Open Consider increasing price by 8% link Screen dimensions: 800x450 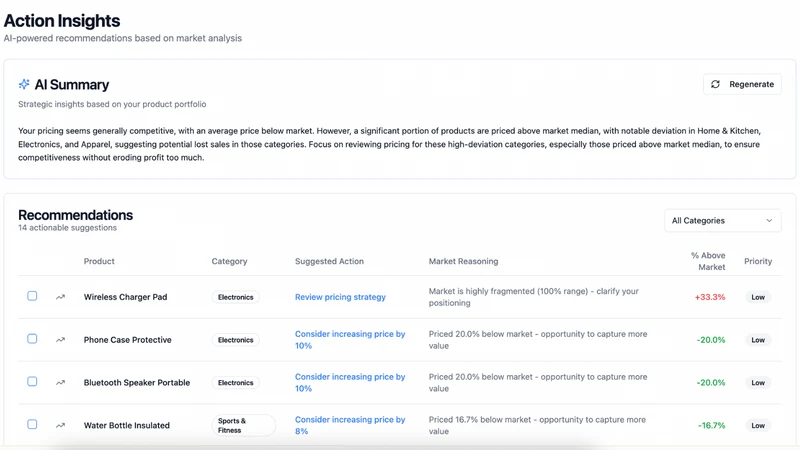click(x=350, y=426)
